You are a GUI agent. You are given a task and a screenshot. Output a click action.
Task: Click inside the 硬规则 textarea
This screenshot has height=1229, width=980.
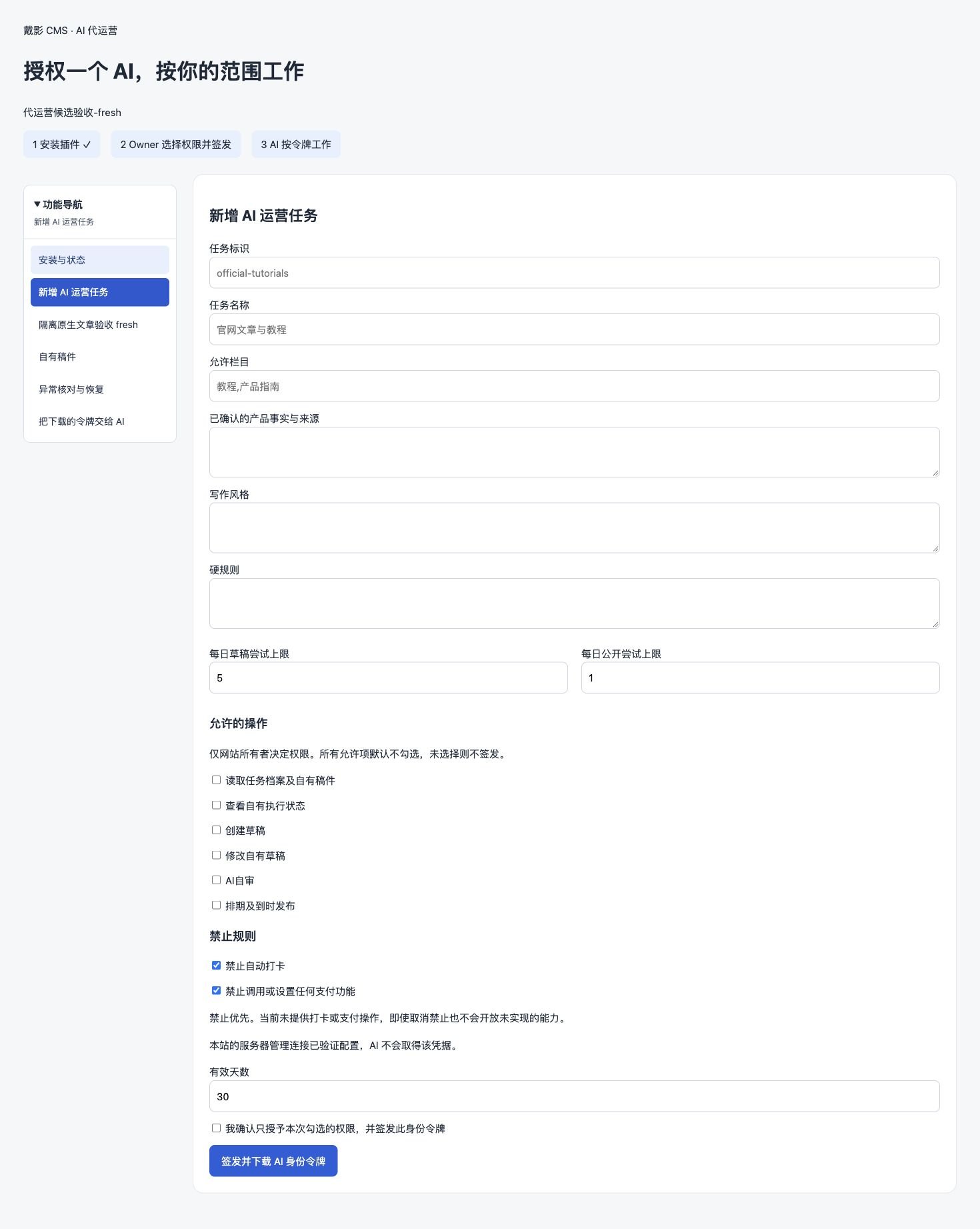(x=575, y=603)
